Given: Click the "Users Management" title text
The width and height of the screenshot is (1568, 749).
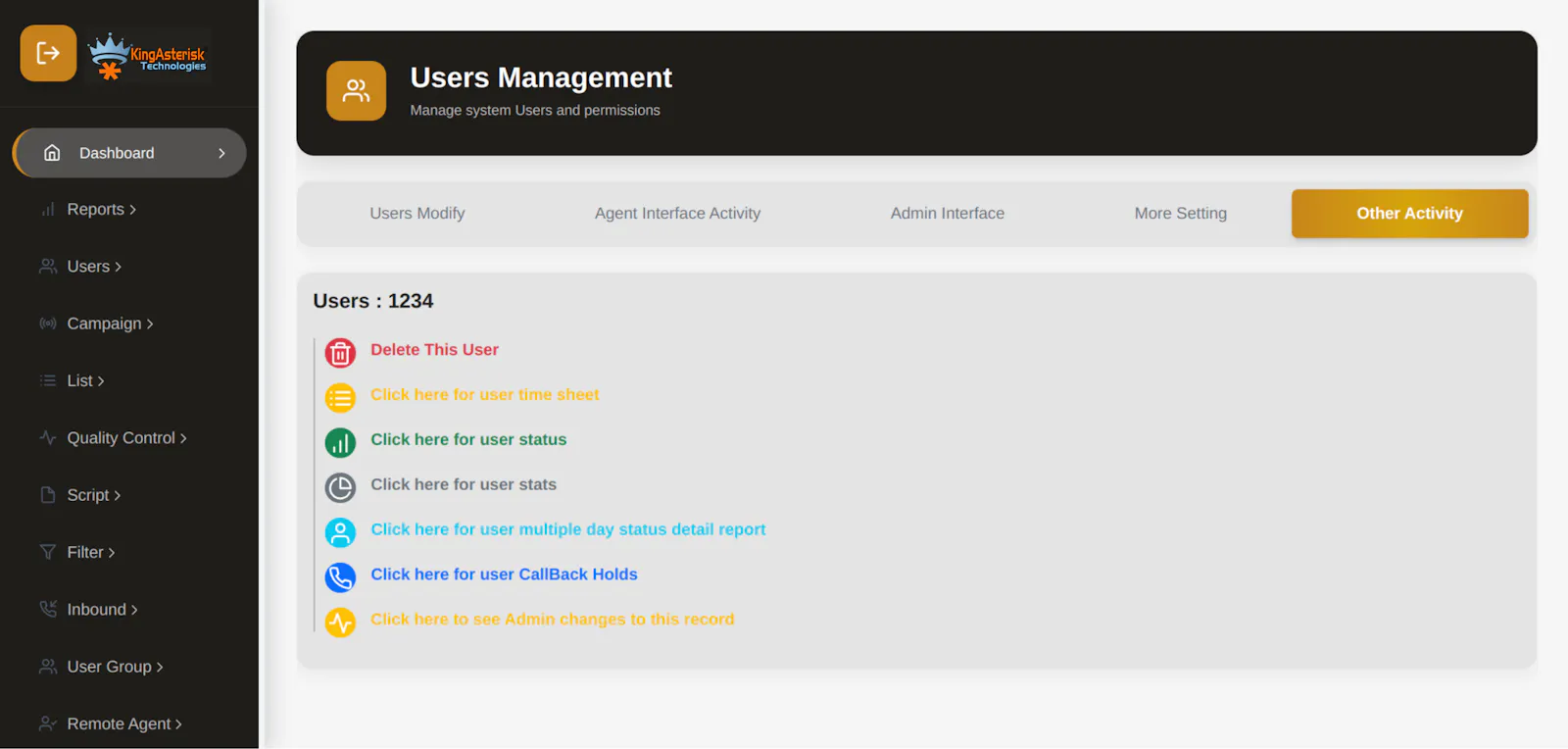Looking at the screenshot, I should (x=541, y=77).
